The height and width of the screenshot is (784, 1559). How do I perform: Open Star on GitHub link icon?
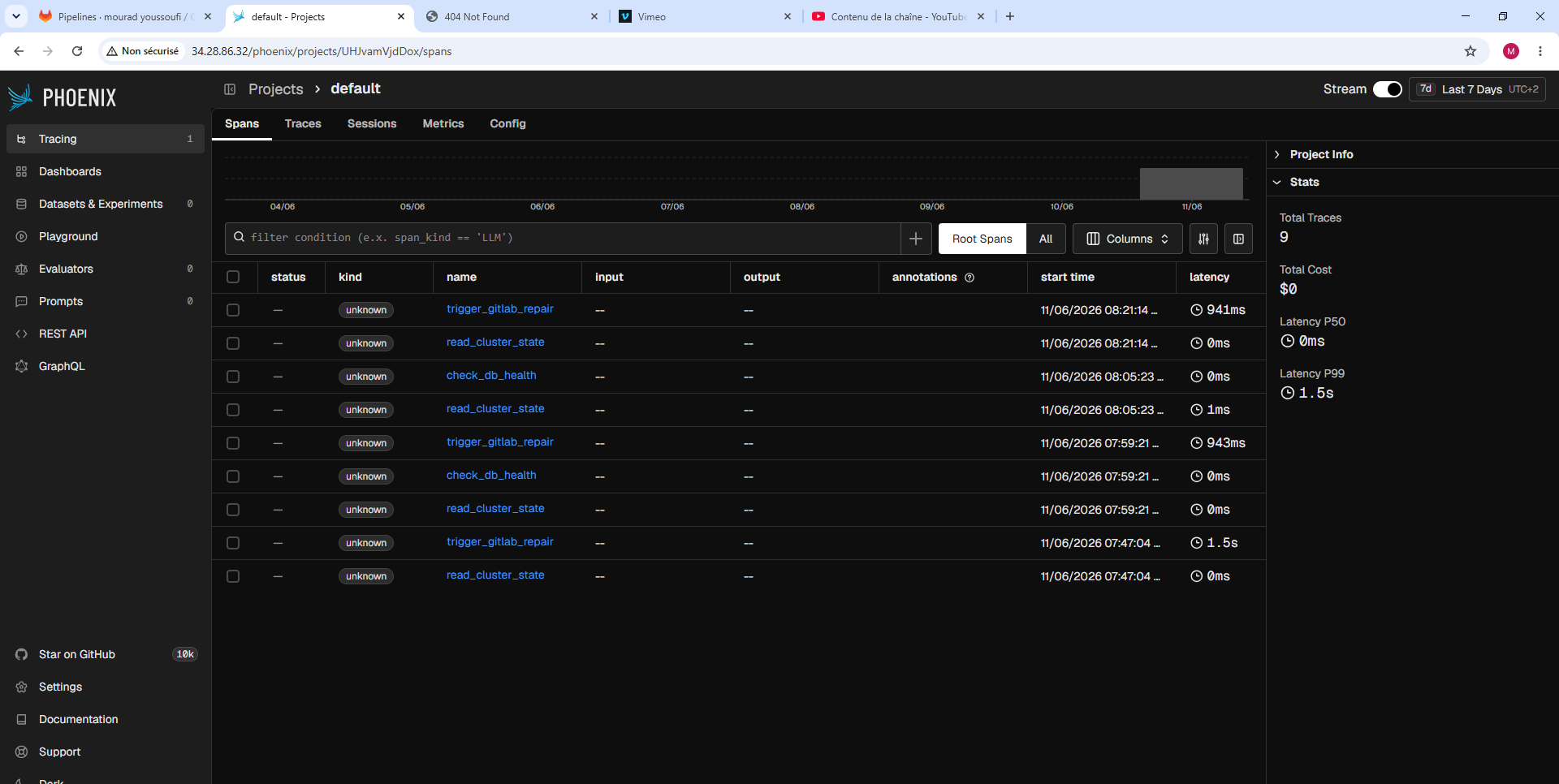22,654
